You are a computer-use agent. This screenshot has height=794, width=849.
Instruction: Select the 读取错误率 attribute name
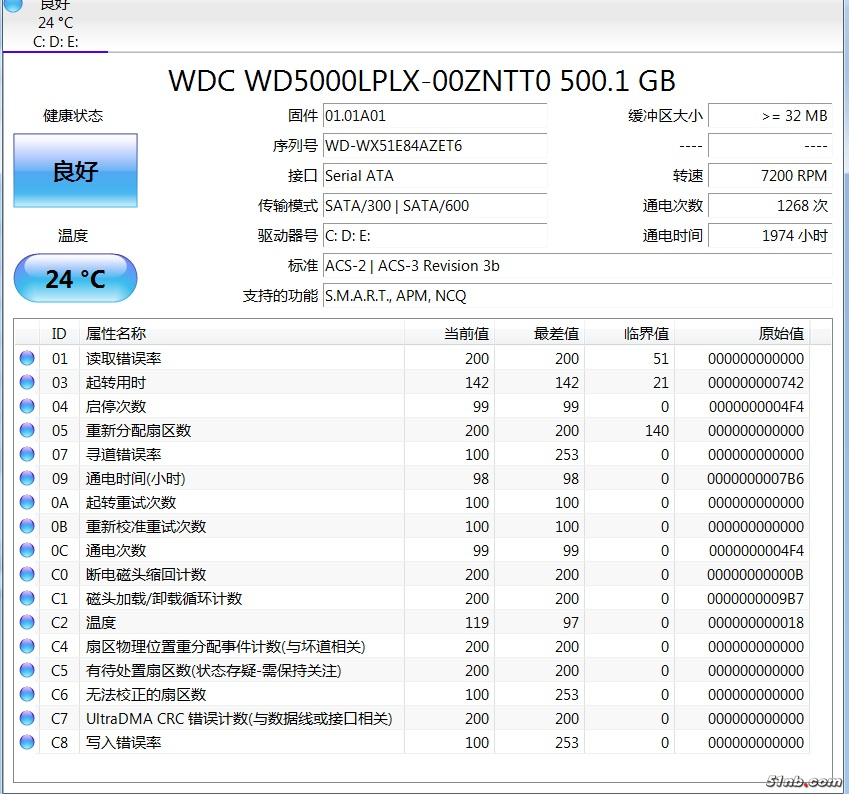point(123,359)
